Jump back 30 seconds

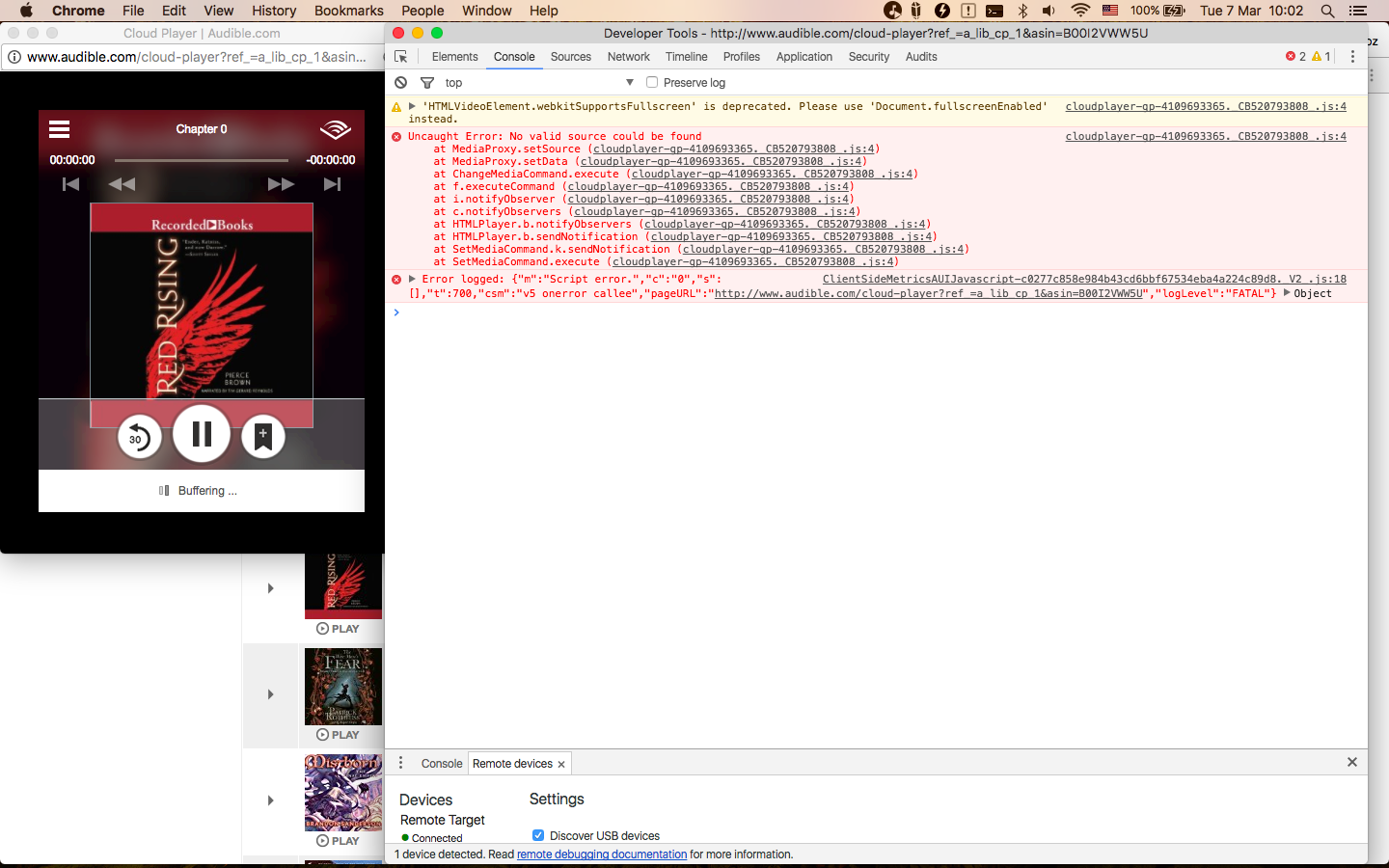tap(140, 437)
